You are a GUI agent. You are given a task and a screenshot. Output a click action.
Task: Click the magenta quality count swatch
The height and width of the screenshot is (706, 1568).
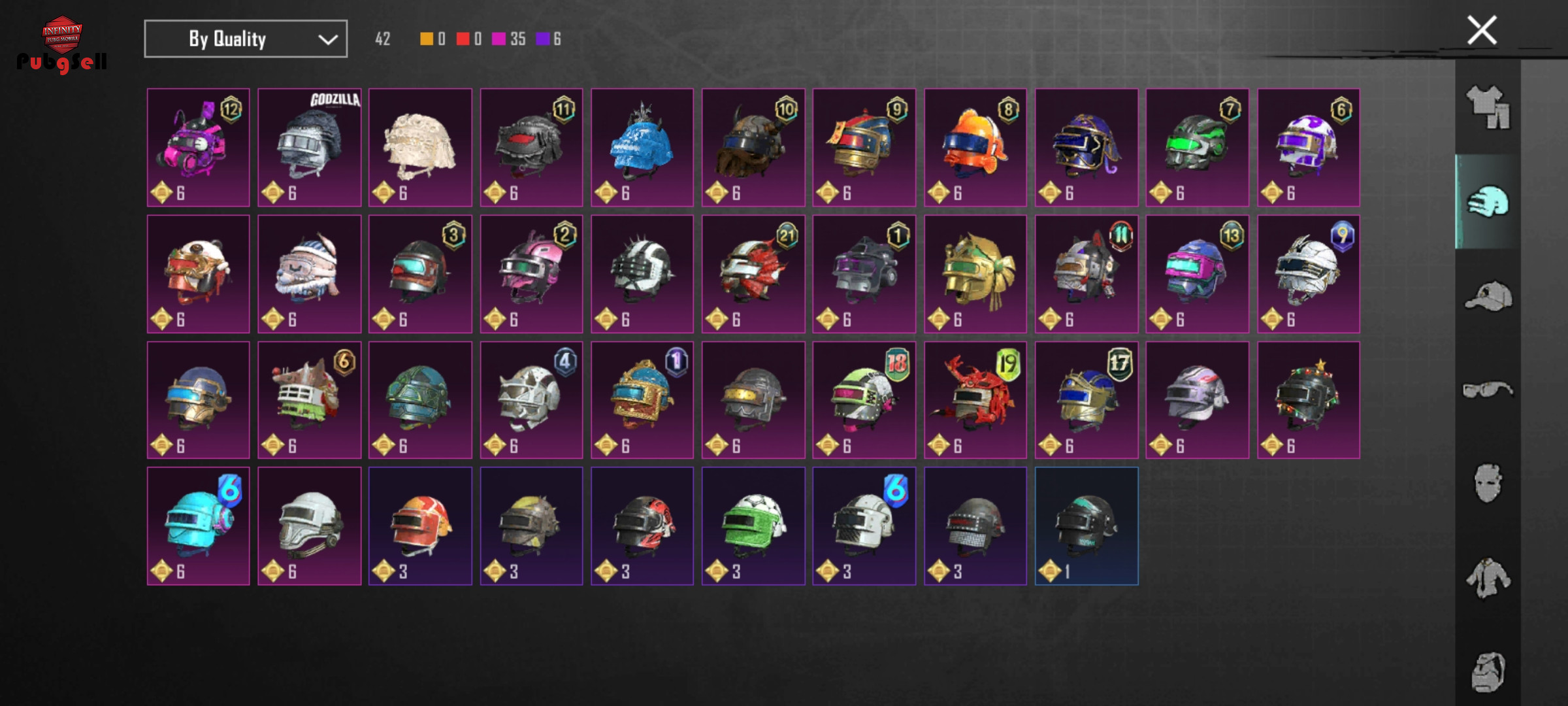click(x=498, y=39)
